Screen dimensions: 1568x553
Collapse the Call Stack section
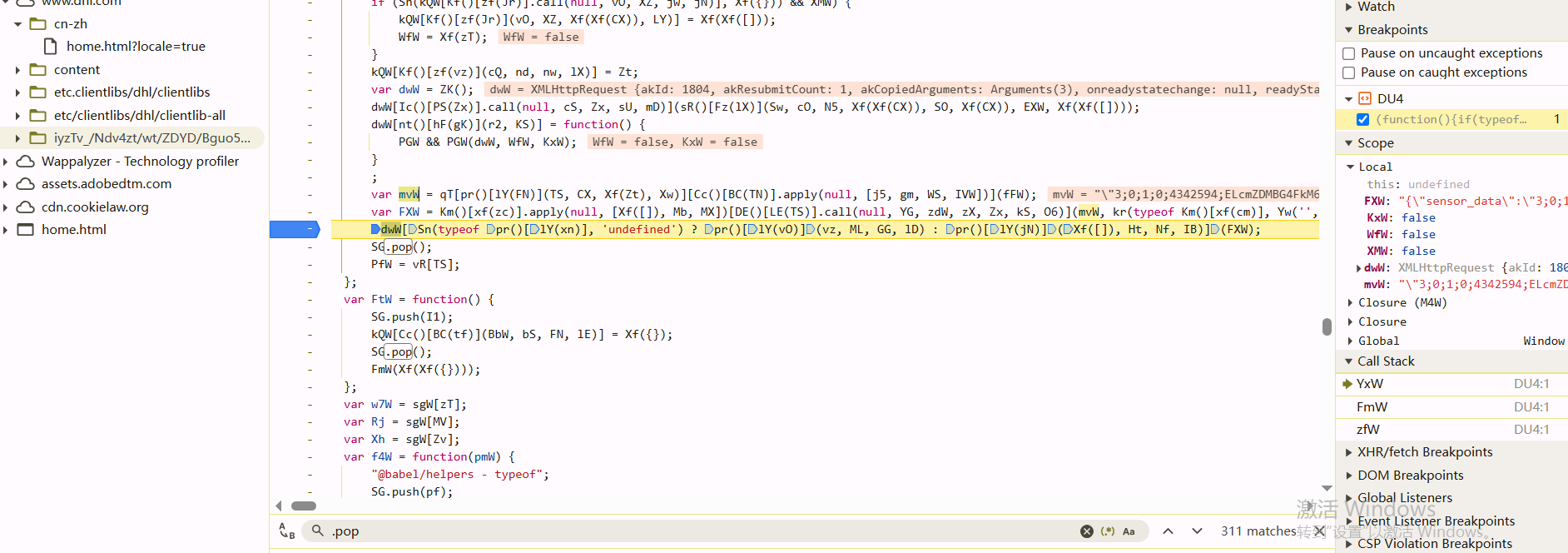click(1349, 361)
